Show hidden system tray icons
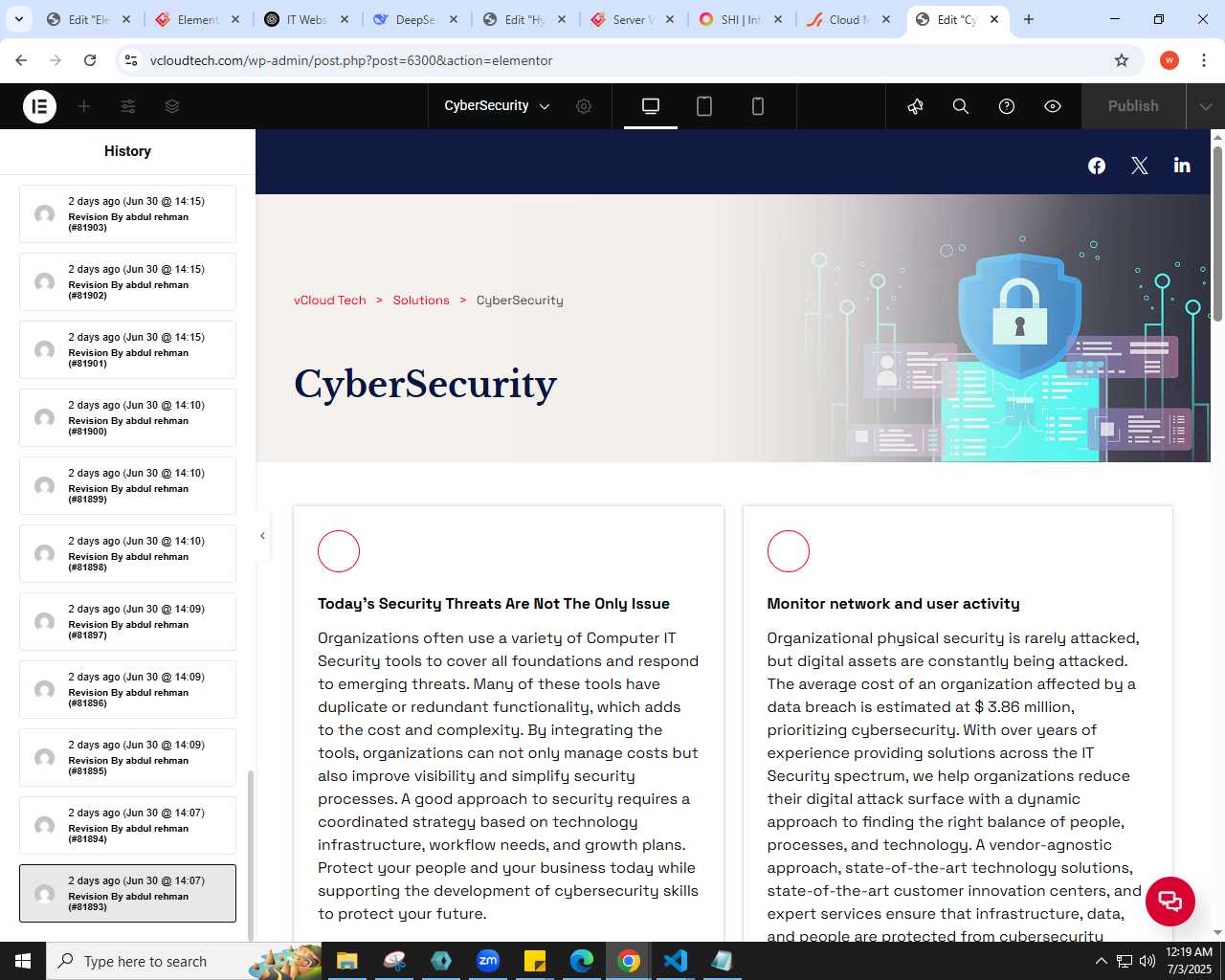This screenshot has width=1225, height=980. click(1101, 961)
